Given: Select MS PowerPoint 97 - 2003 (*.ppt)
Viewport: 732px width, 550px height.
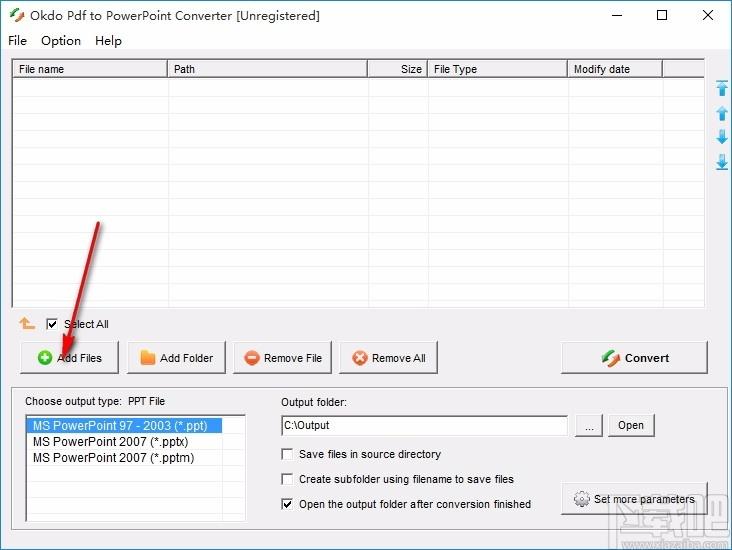Looking at the screenshot, I should (x=124, y=426).
